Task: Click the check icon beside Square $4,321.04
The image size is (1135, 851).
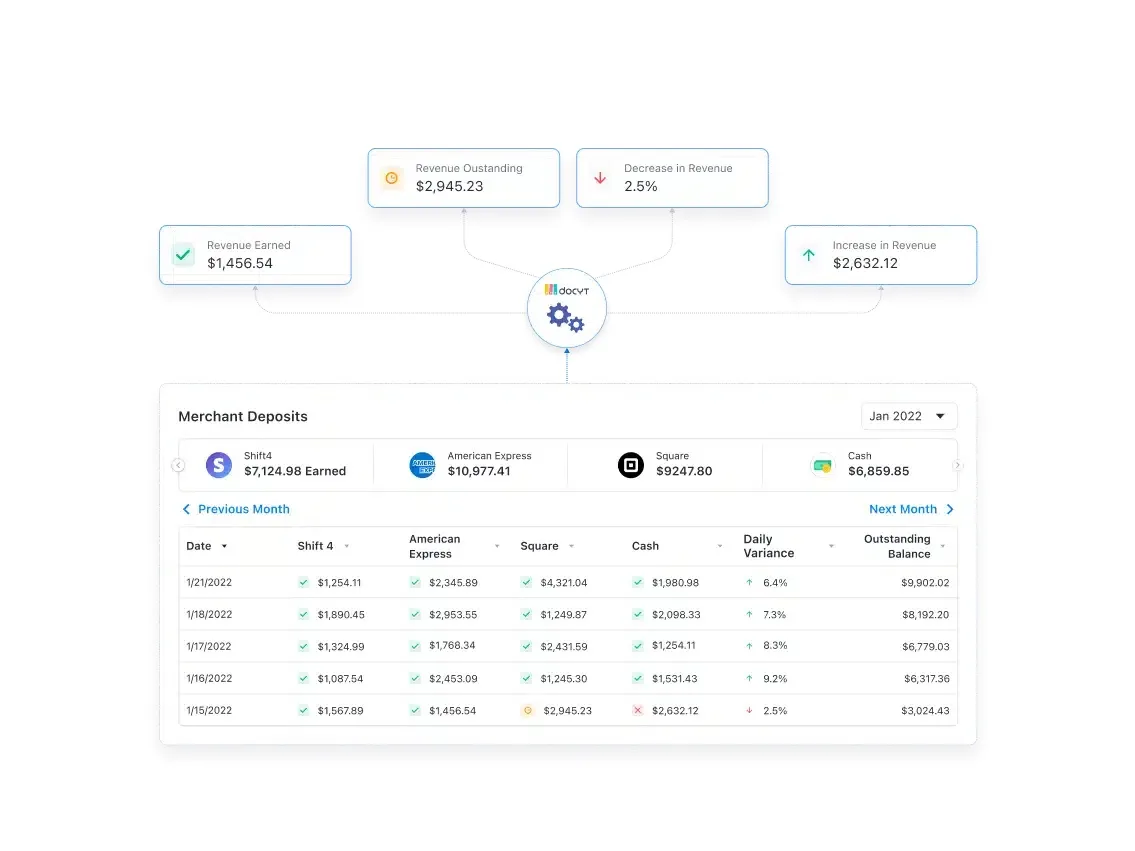Action: 526,583
